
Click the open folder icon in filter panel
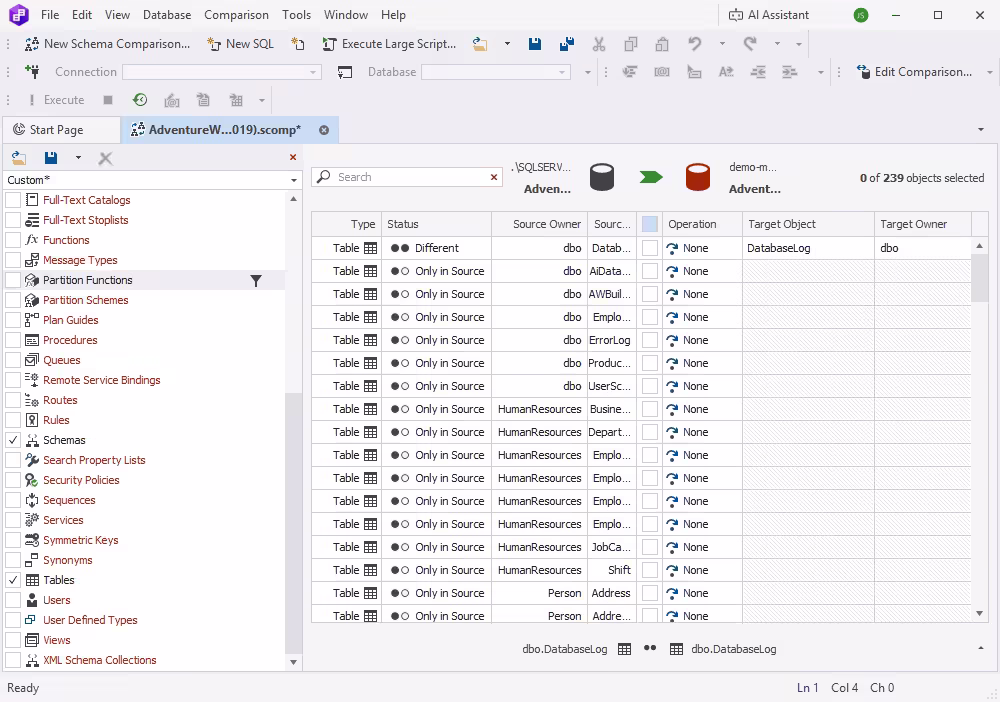(19, 158)
